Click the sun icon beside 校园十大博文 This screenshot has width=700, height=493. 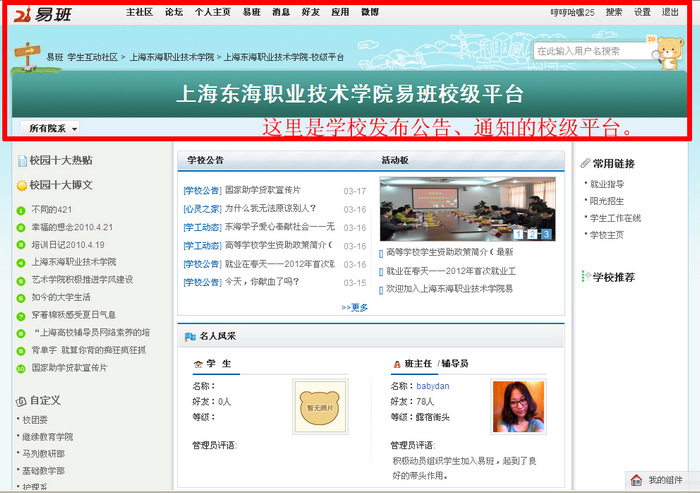pyautogui.click(x=22, y=185)
